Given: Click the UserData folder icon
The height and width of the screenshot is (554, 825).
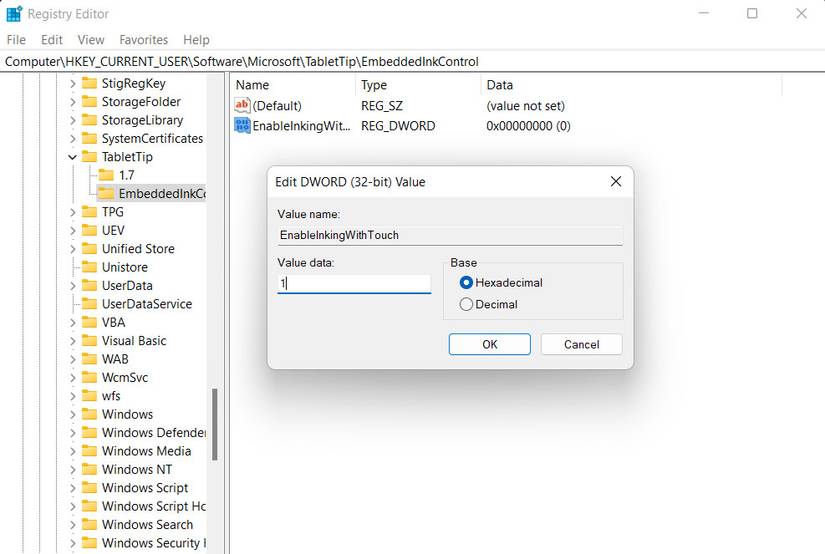Looking at the screenshot, I should tap(90, 286).
